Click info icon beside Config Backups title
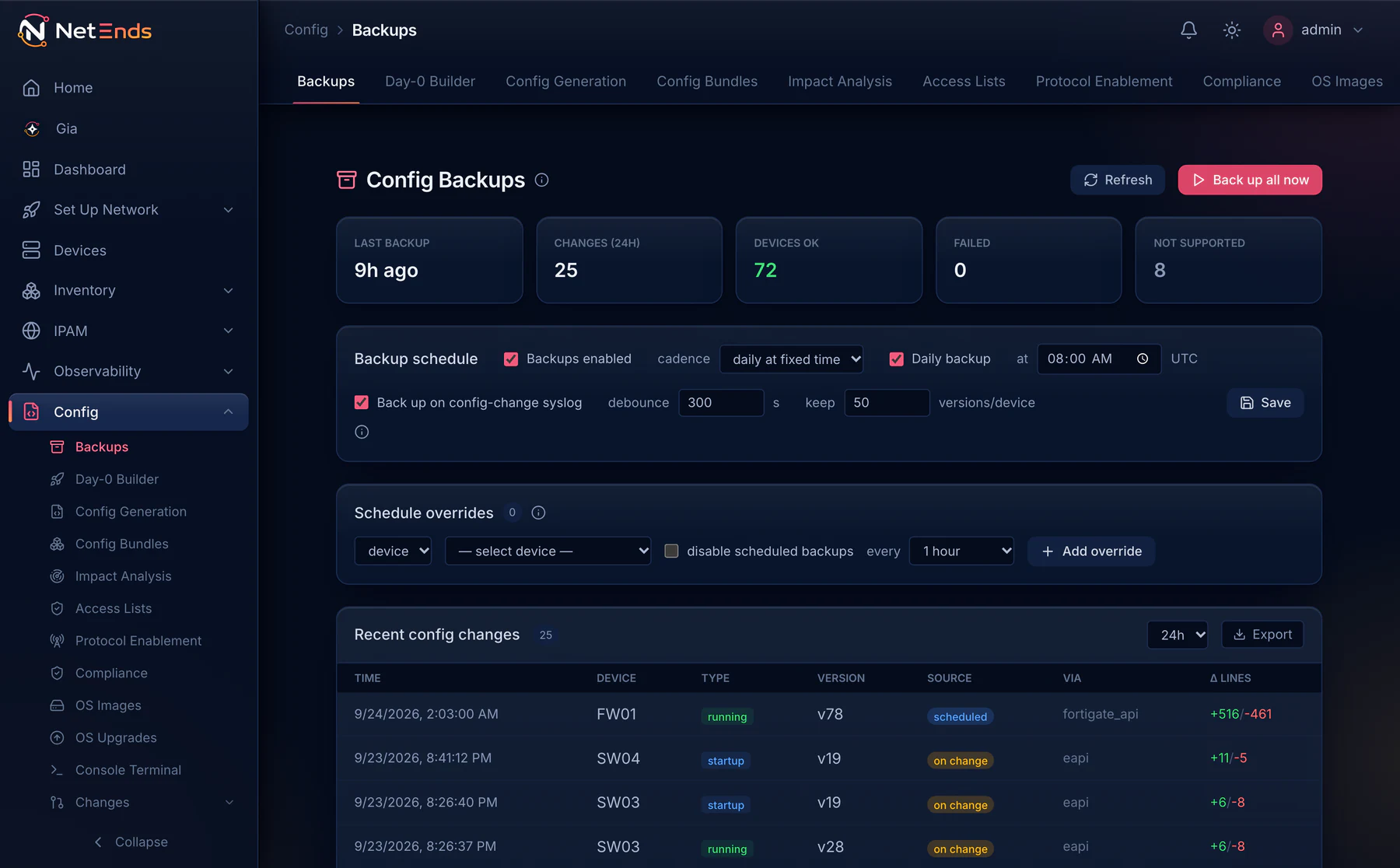 point(542,180)
